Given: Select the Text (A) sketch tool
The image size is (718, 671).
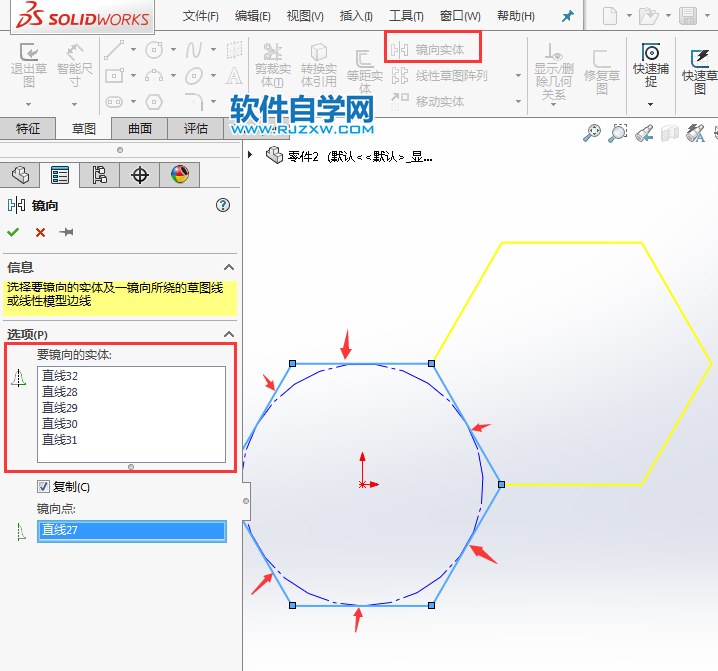Looking at the screenshot, I should pyautogui.click(x=234, y=76).
